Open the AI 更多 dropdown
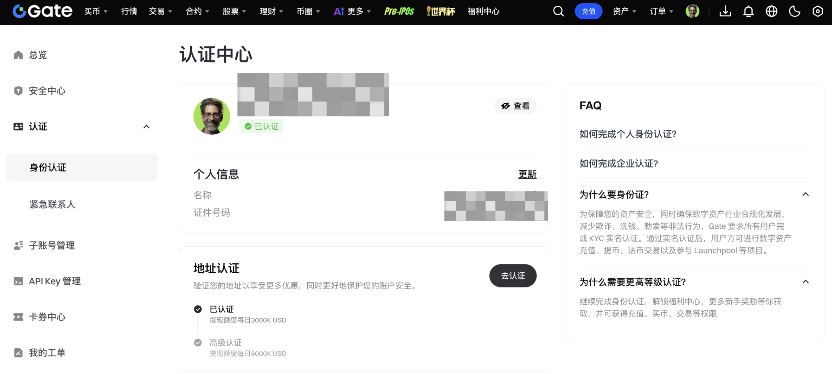This screenshot has width=832, height=374. point(352,11)
